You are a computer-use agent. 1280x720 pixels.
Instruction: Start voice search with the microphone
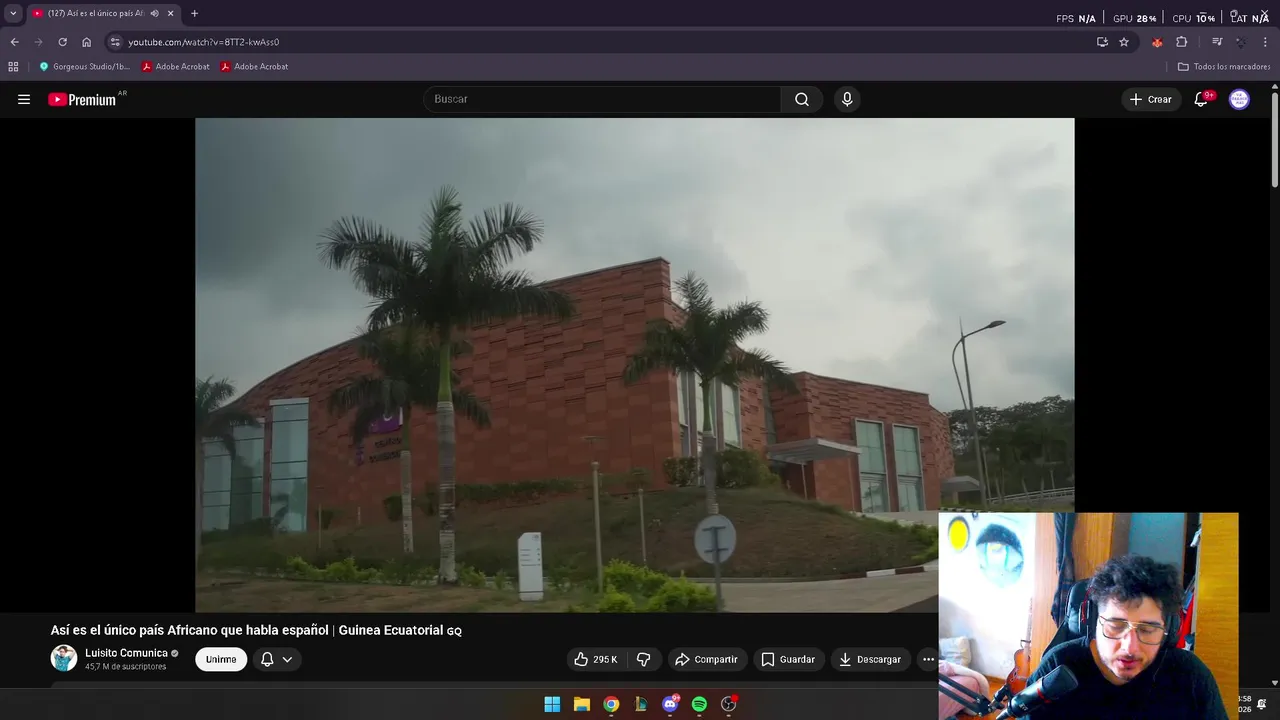click(847, 99)
